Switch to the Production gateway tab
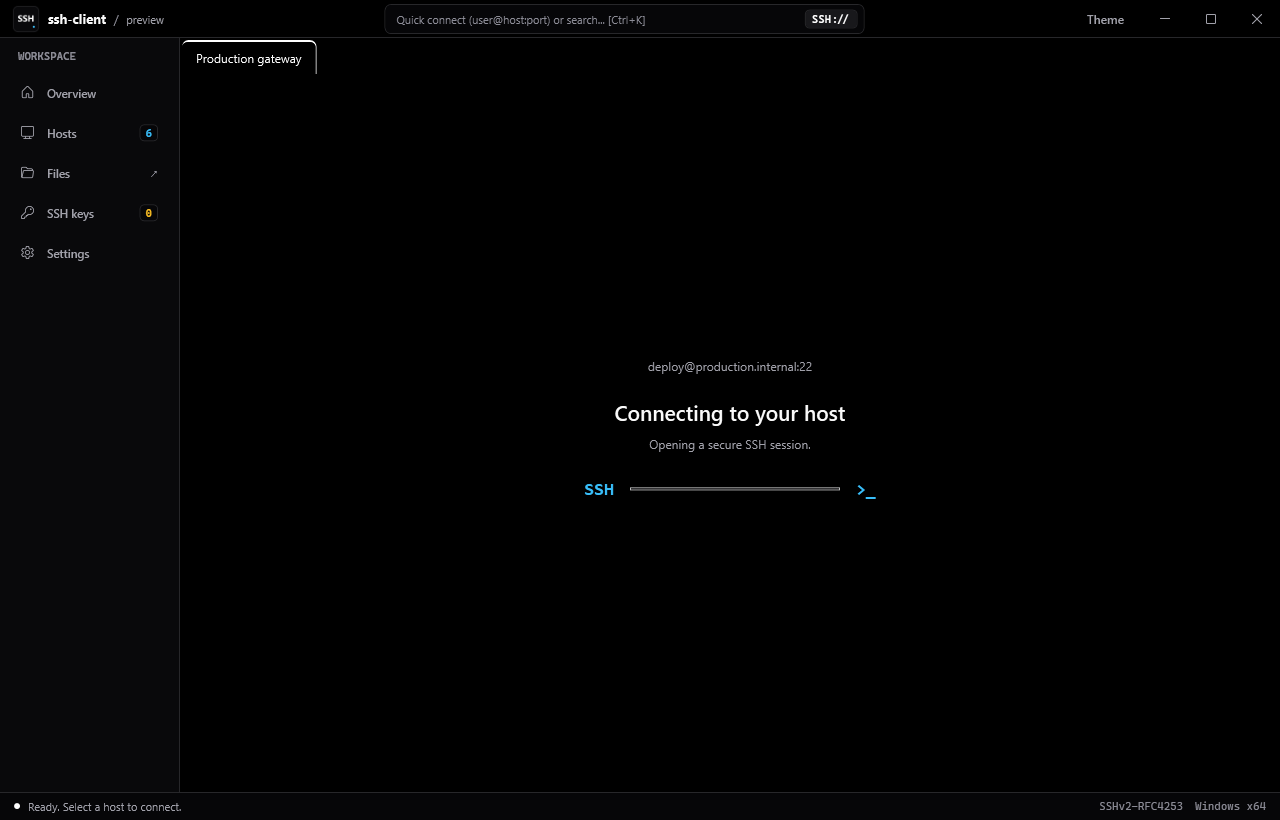 (x=249, y=58)
